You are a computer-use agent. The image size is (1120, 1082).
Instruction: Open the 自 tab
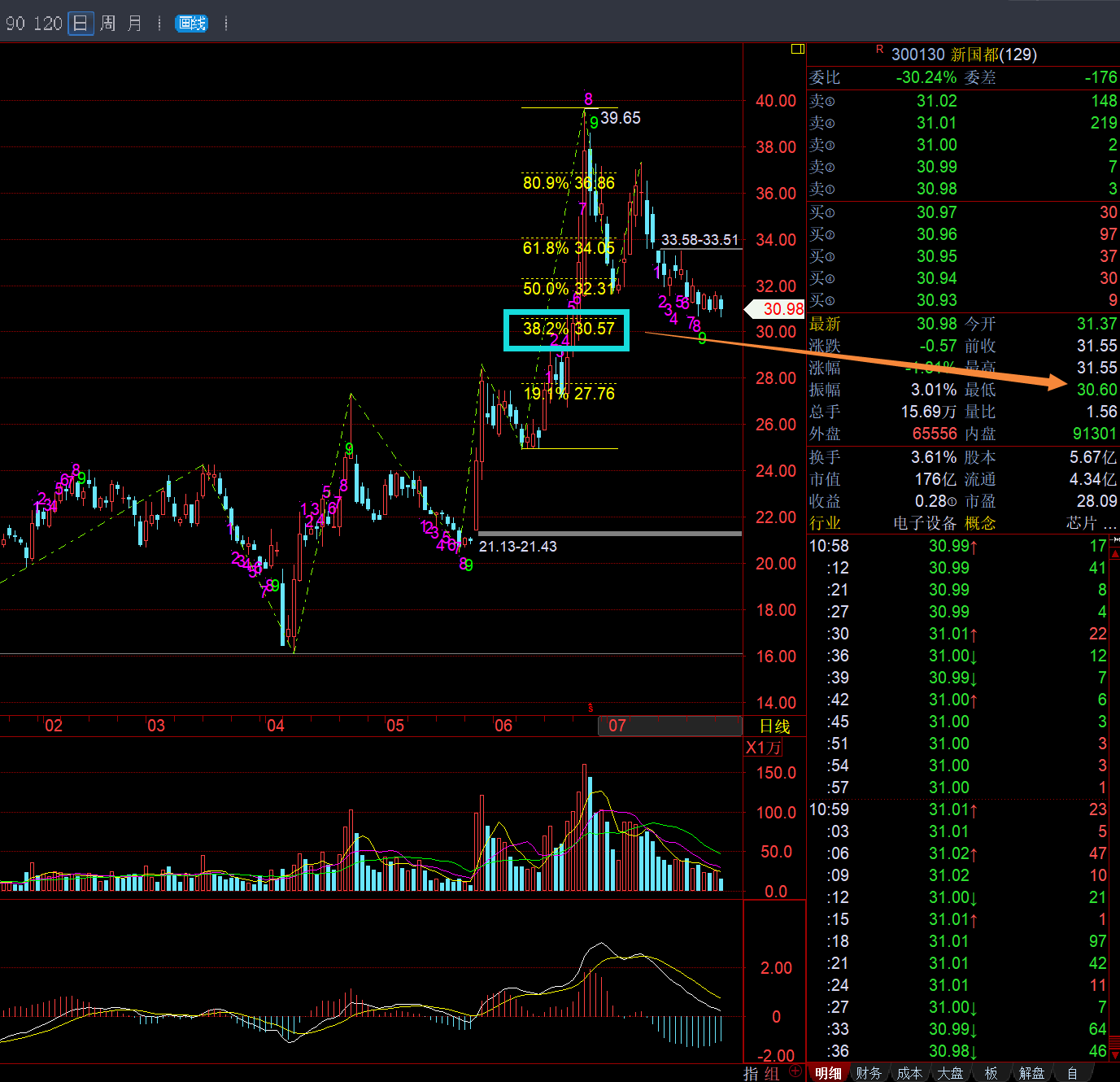(x=1072, y=1073)
